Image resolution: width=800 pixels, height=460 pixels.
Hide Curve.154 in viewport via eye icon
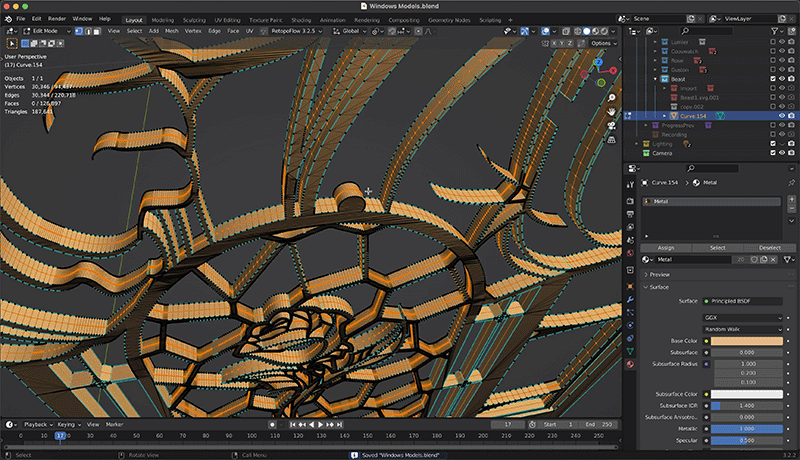pyautogui.click(x=782, y=115)
